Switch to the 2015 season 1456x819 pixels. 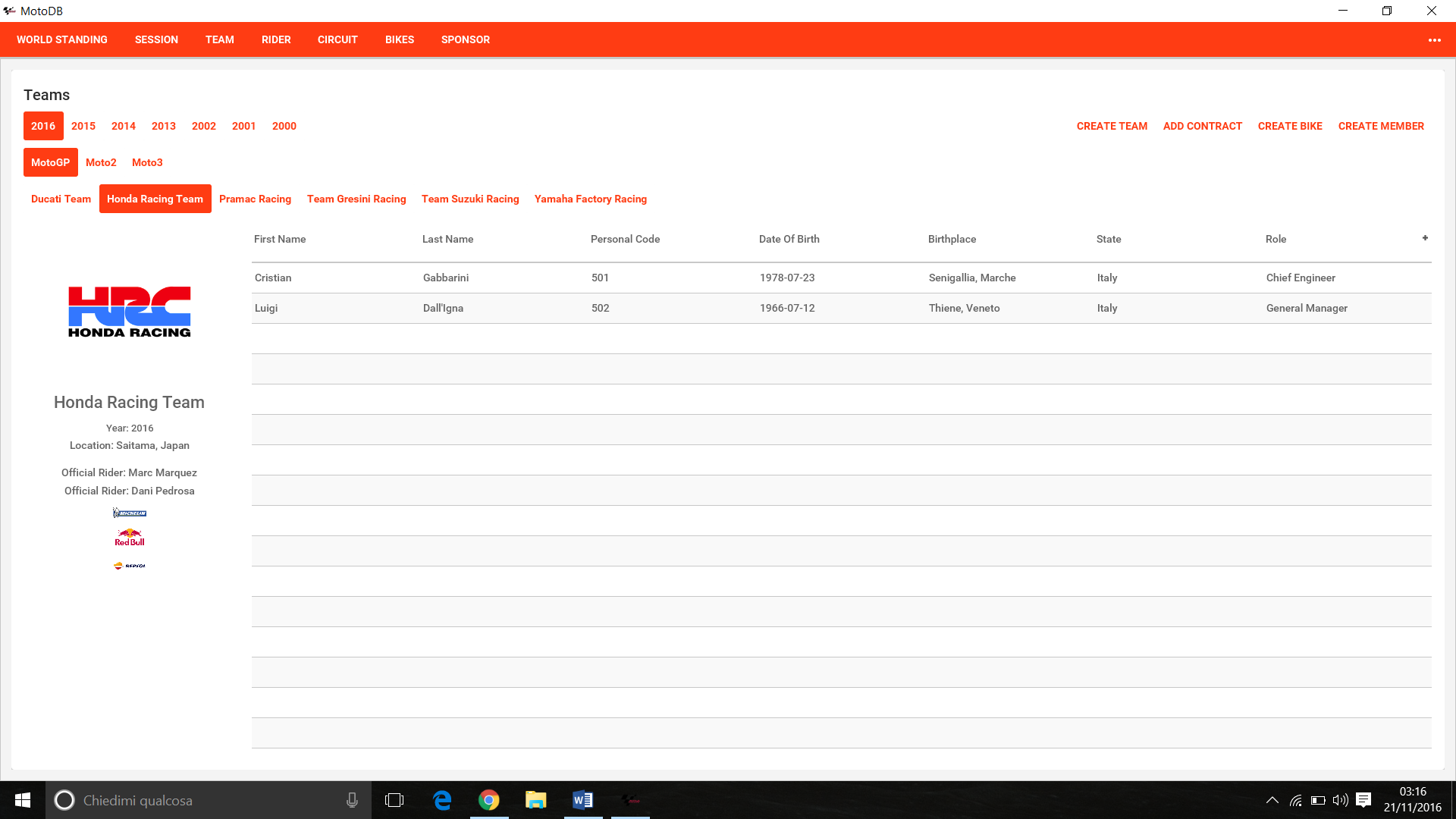pyautogui.click(x=83, y=126)
